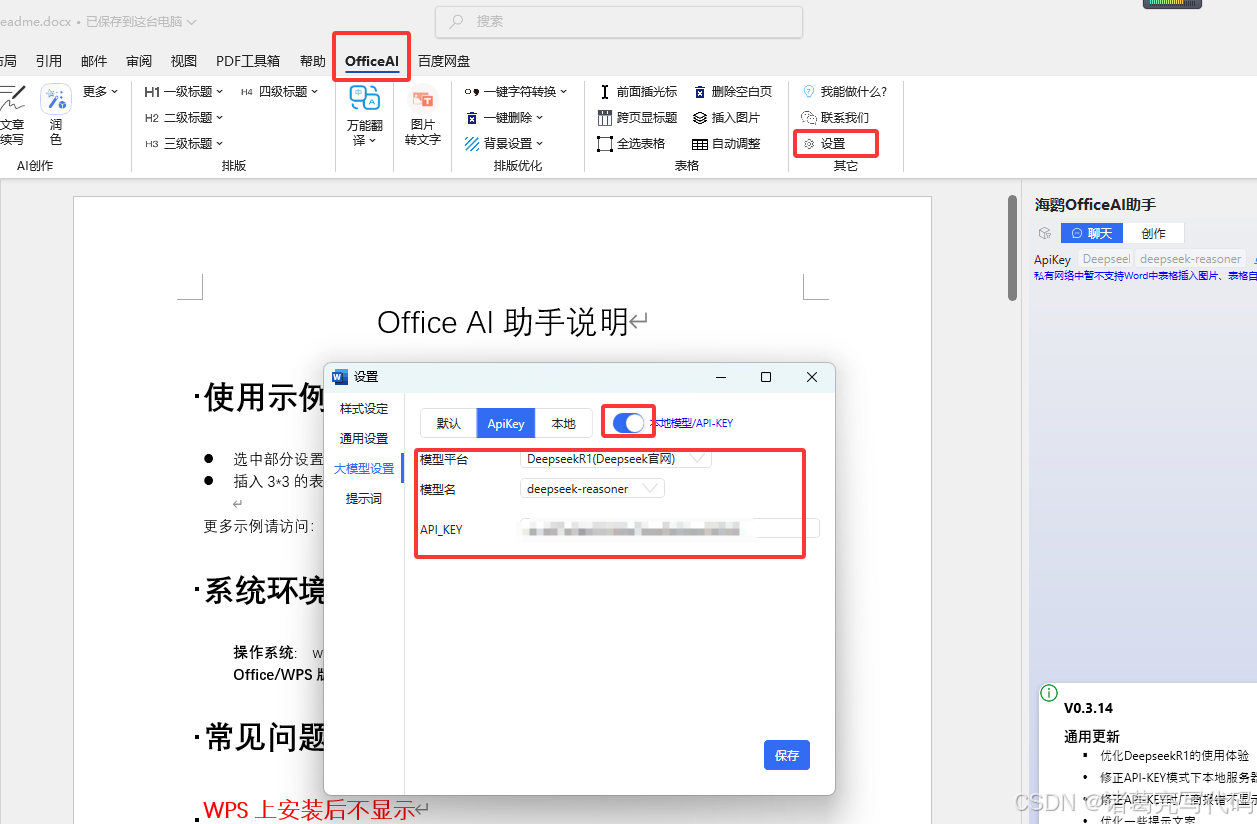Viewport: 1257px width, 824px height.
Task: Open 通用设置 in settings sidebar
Action: coord(364,438)
